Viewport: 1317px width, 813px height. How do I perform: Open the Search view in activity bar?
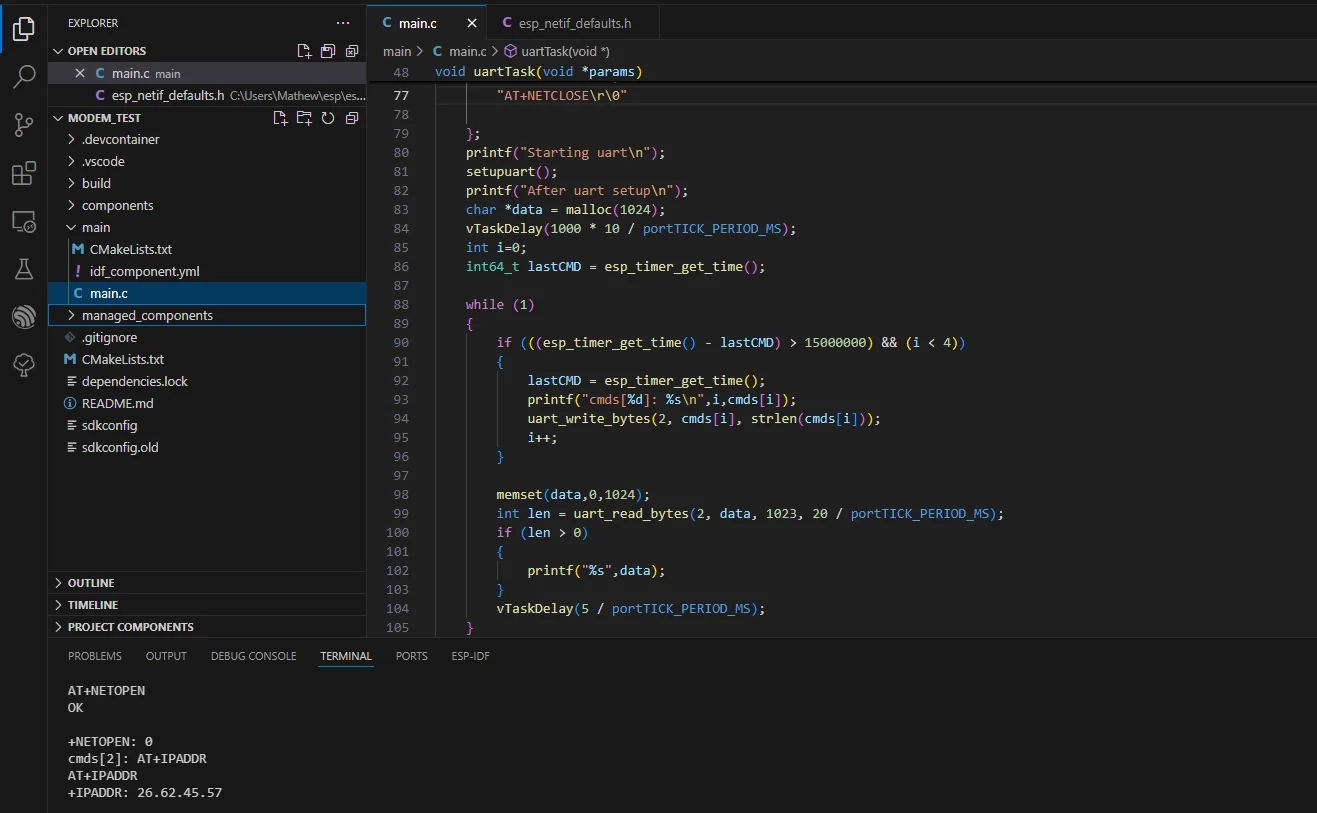point(24,77)
